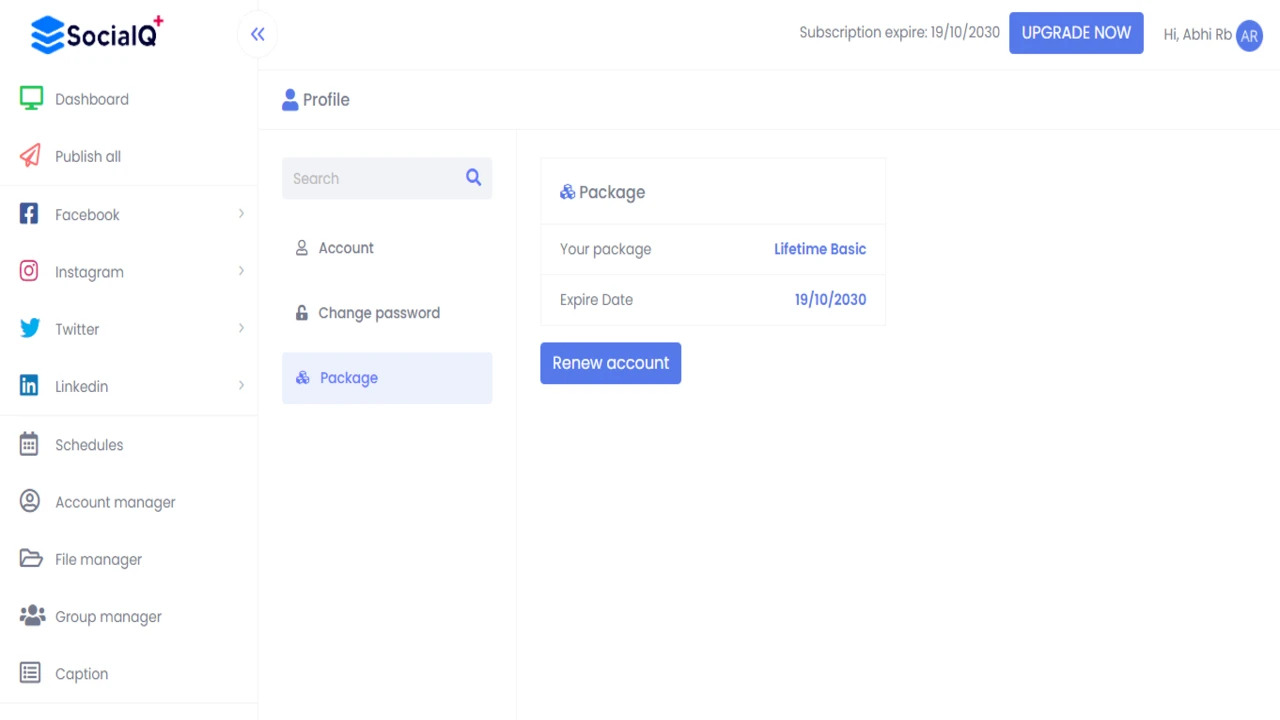This screenshot has width=1280, height=720.
Task: Click the Instagram logo icon in sidebar
Action: 29,271
